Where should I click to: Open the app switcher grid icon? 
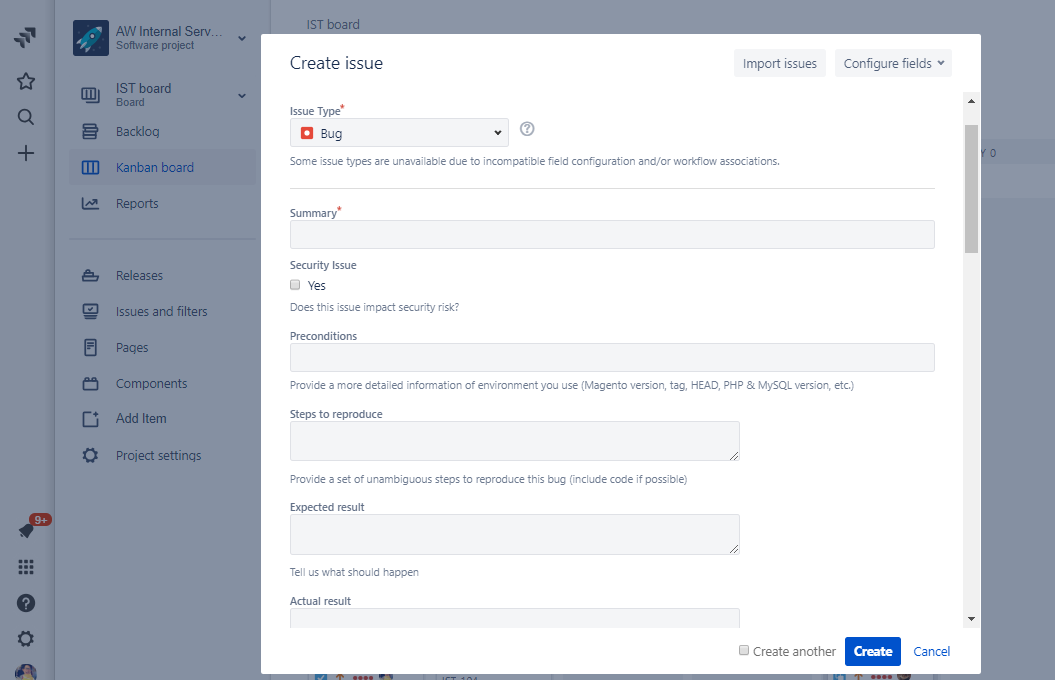pos(25,566)
